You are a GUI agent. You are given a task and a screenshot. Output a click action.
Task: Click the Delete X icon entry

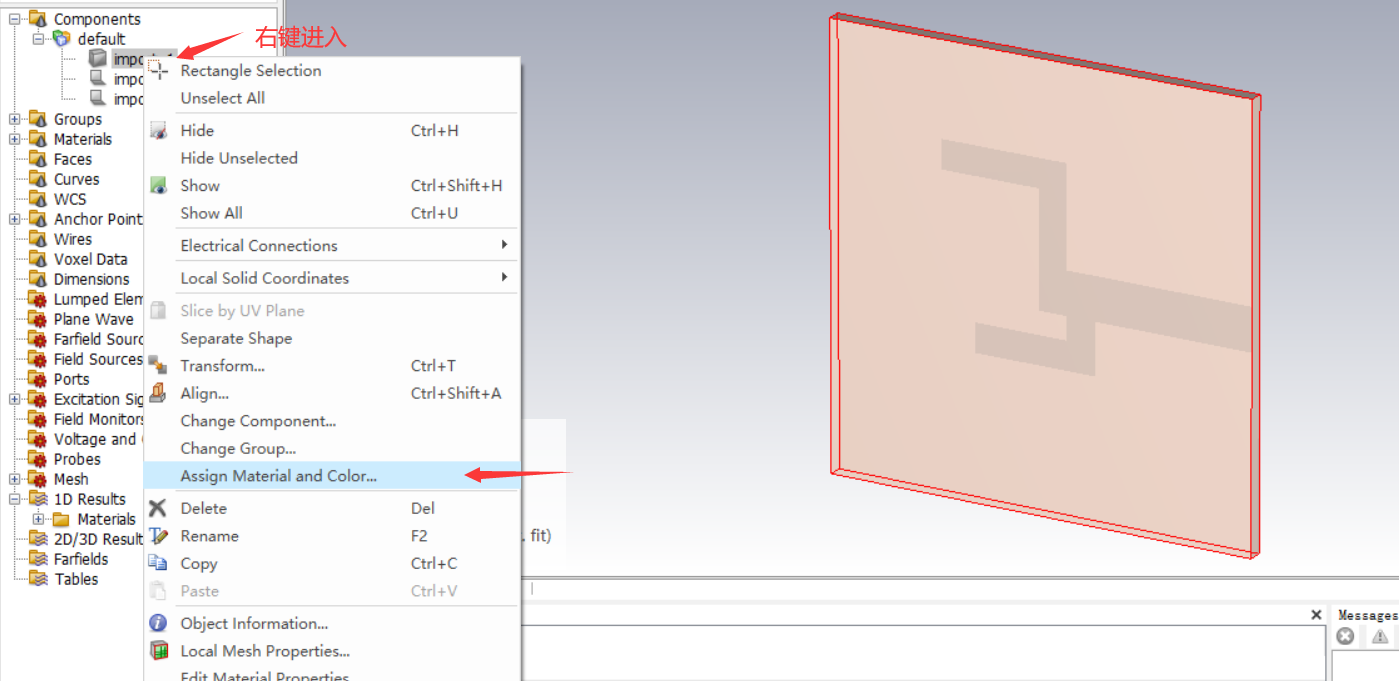click(x=158, y=508)
